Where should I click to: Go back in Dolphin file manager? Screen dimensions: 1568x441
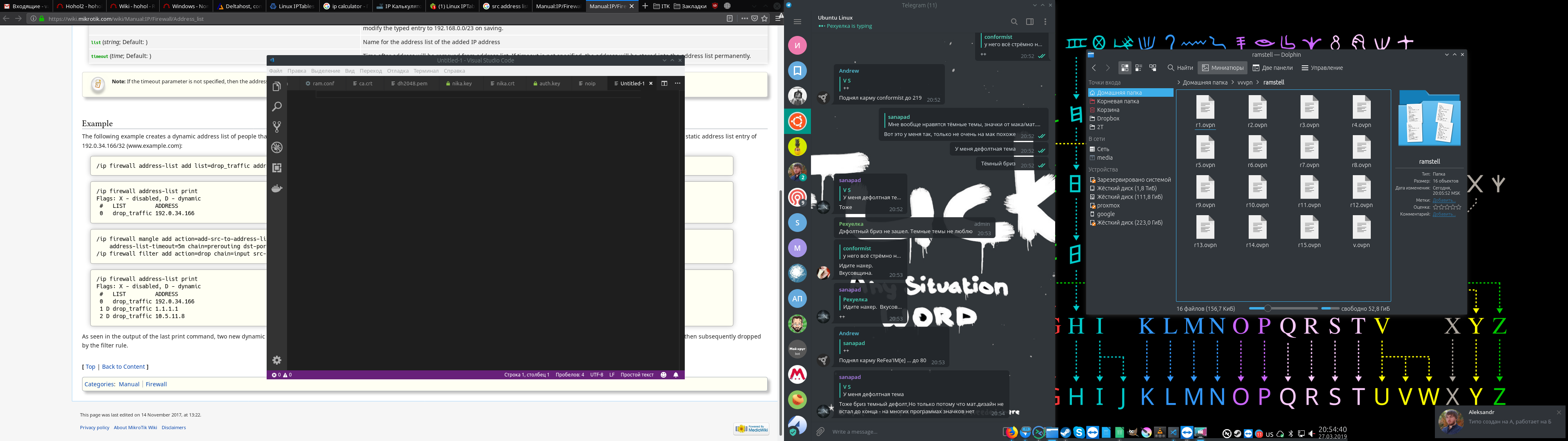[1094, 68]
